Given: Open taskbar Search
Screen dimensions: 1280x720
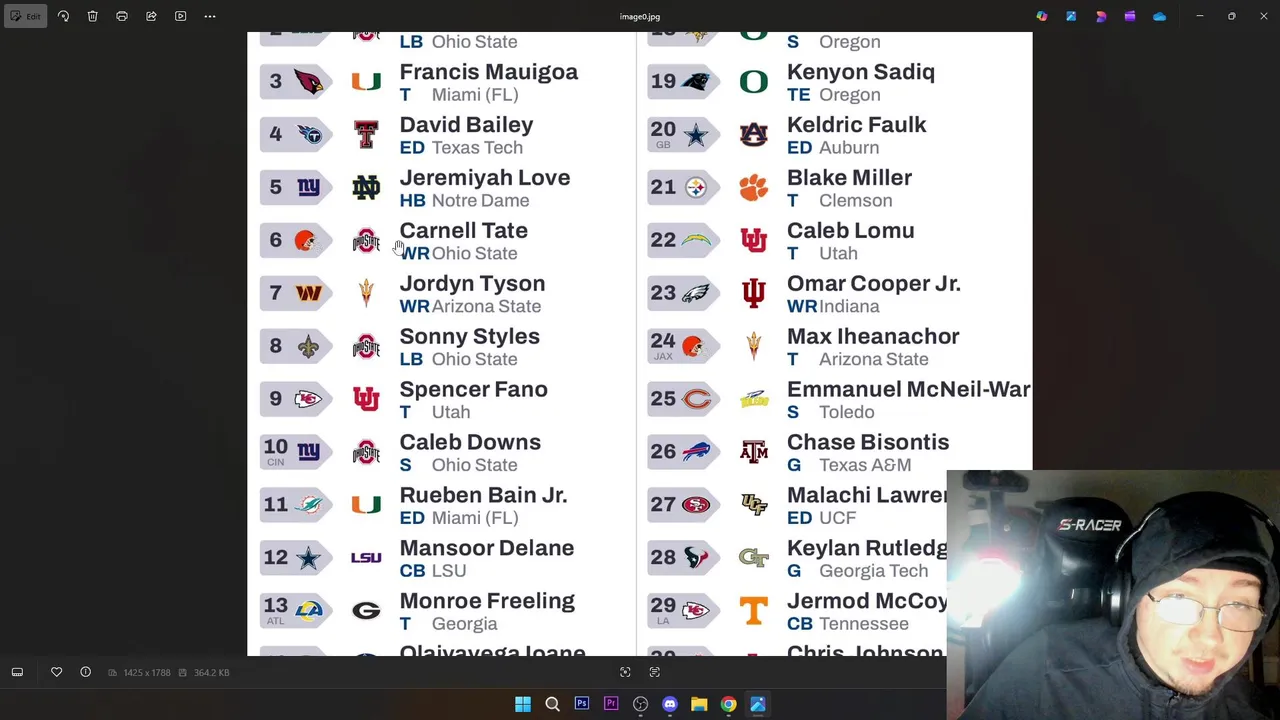Looking at the screenshot, I should tap(552, 704).
